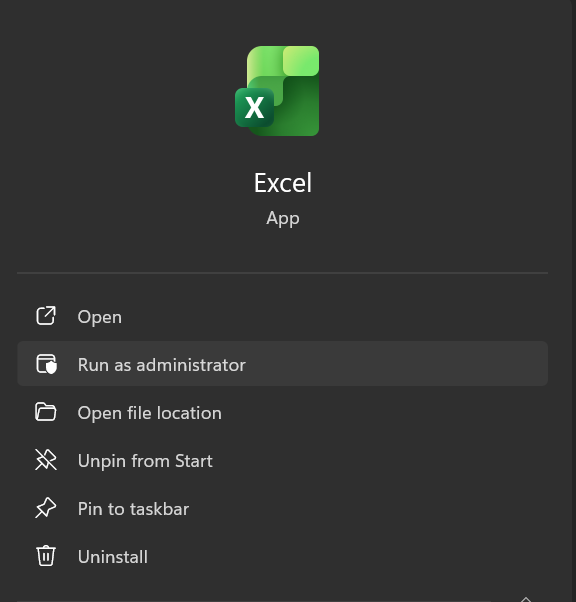This screenshot has width=576, height=602.
Task: Choose Pin to taskbar
Action: 282,508
